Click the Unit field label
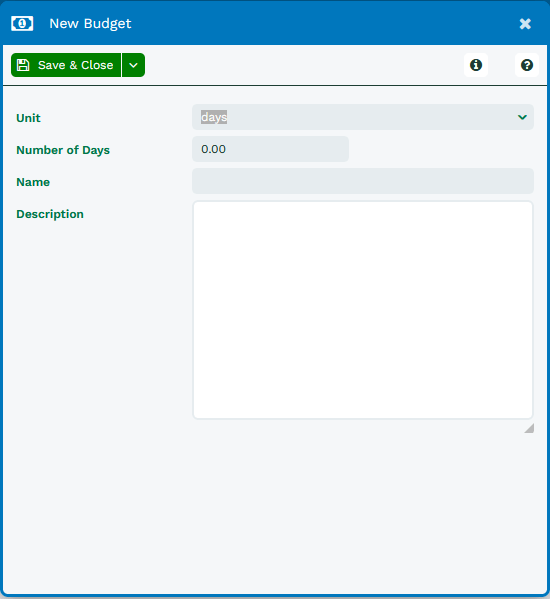This screenshot has width=550, height=599. click(28, 118)
